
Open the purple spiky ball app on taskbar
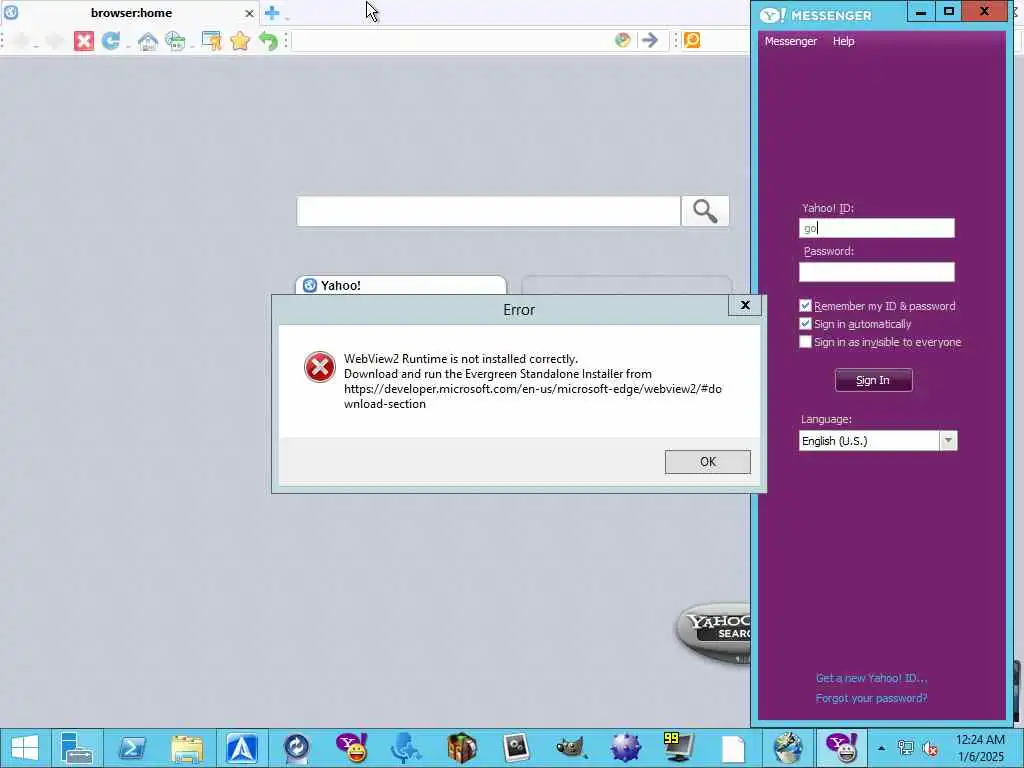coord(626,748)
